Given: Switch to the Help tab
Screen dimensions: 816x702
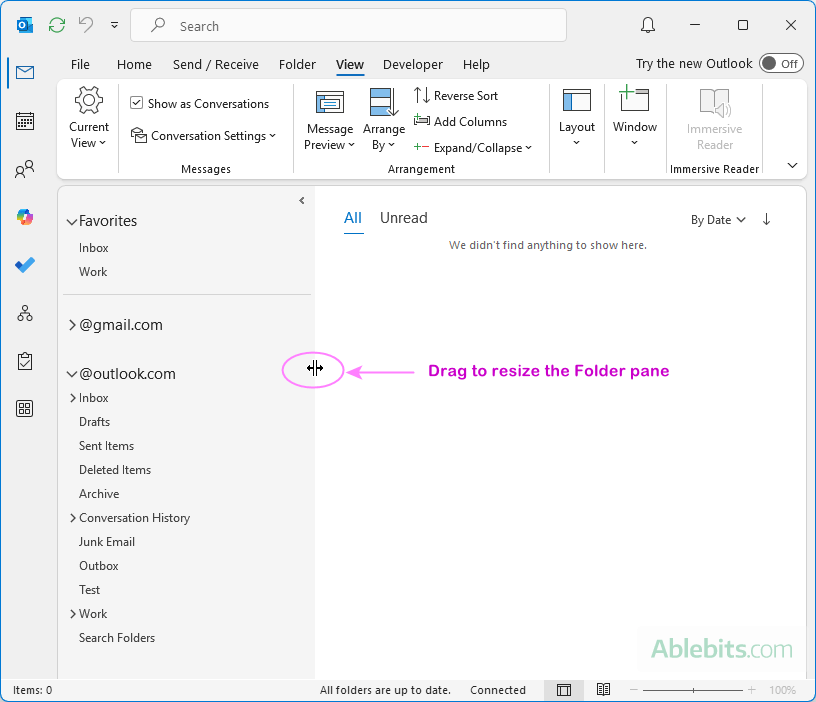Looking at the screenshot, I should 476,65.
